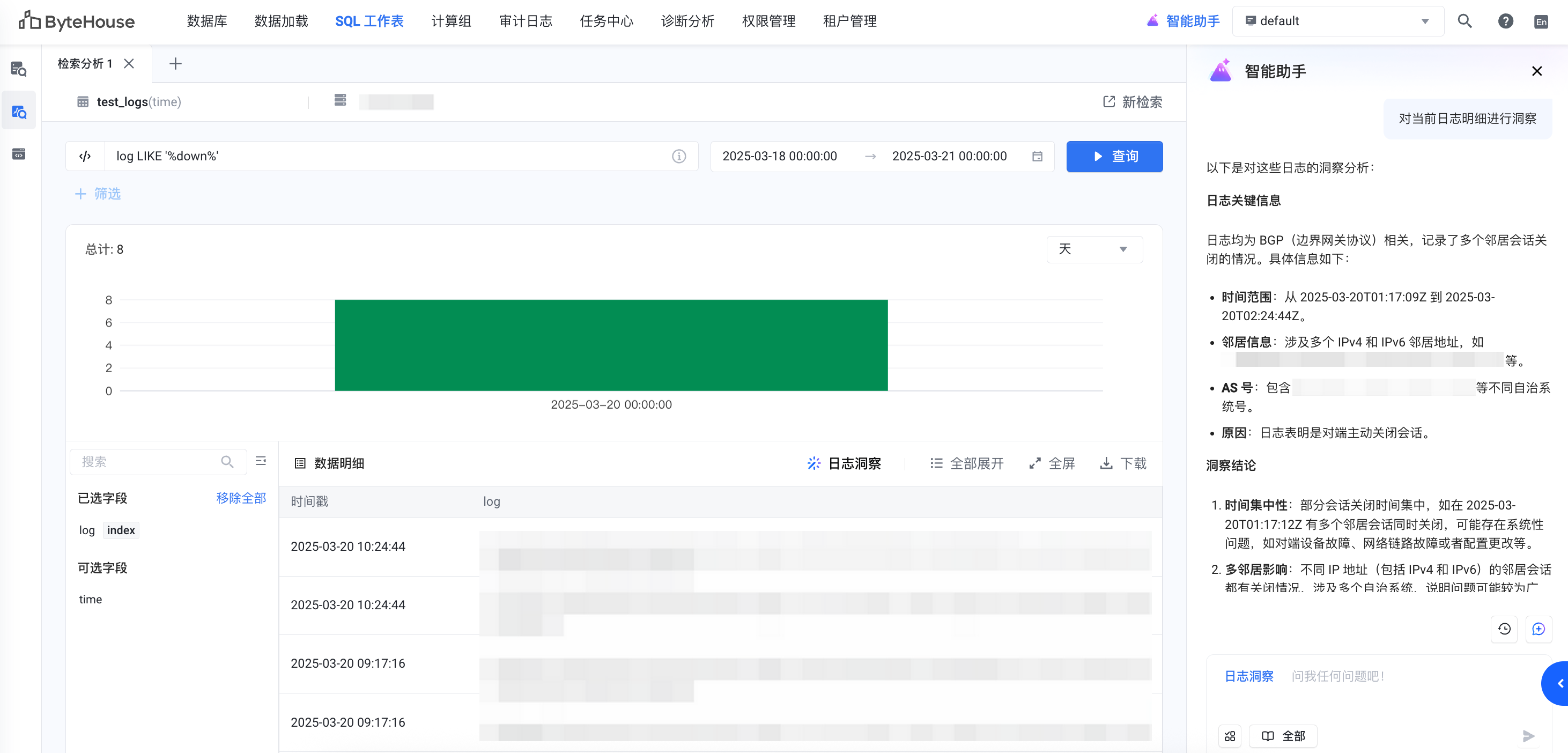
Task: Open the 数据加载 menu
Action: coord(280,21)
